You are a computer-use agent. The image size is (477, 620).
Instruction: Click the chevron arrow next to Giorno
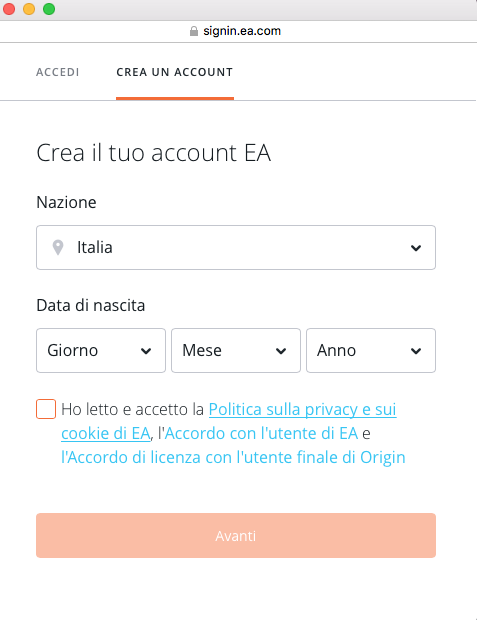[x=146, y=351]
